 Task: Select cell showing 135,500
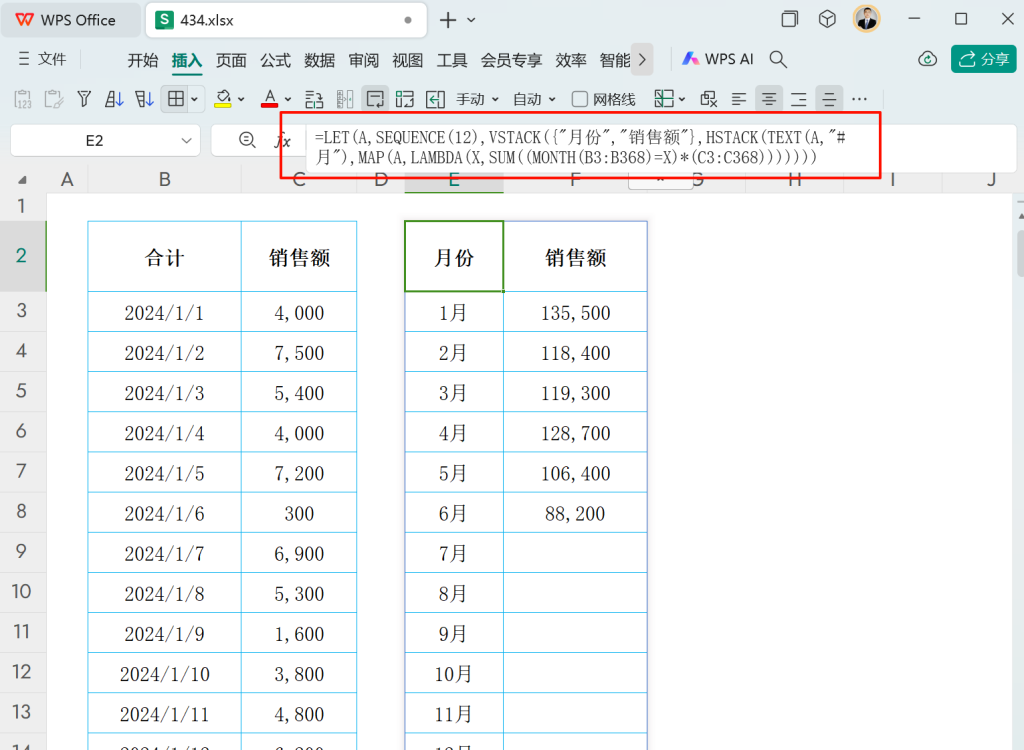[575, 312]
